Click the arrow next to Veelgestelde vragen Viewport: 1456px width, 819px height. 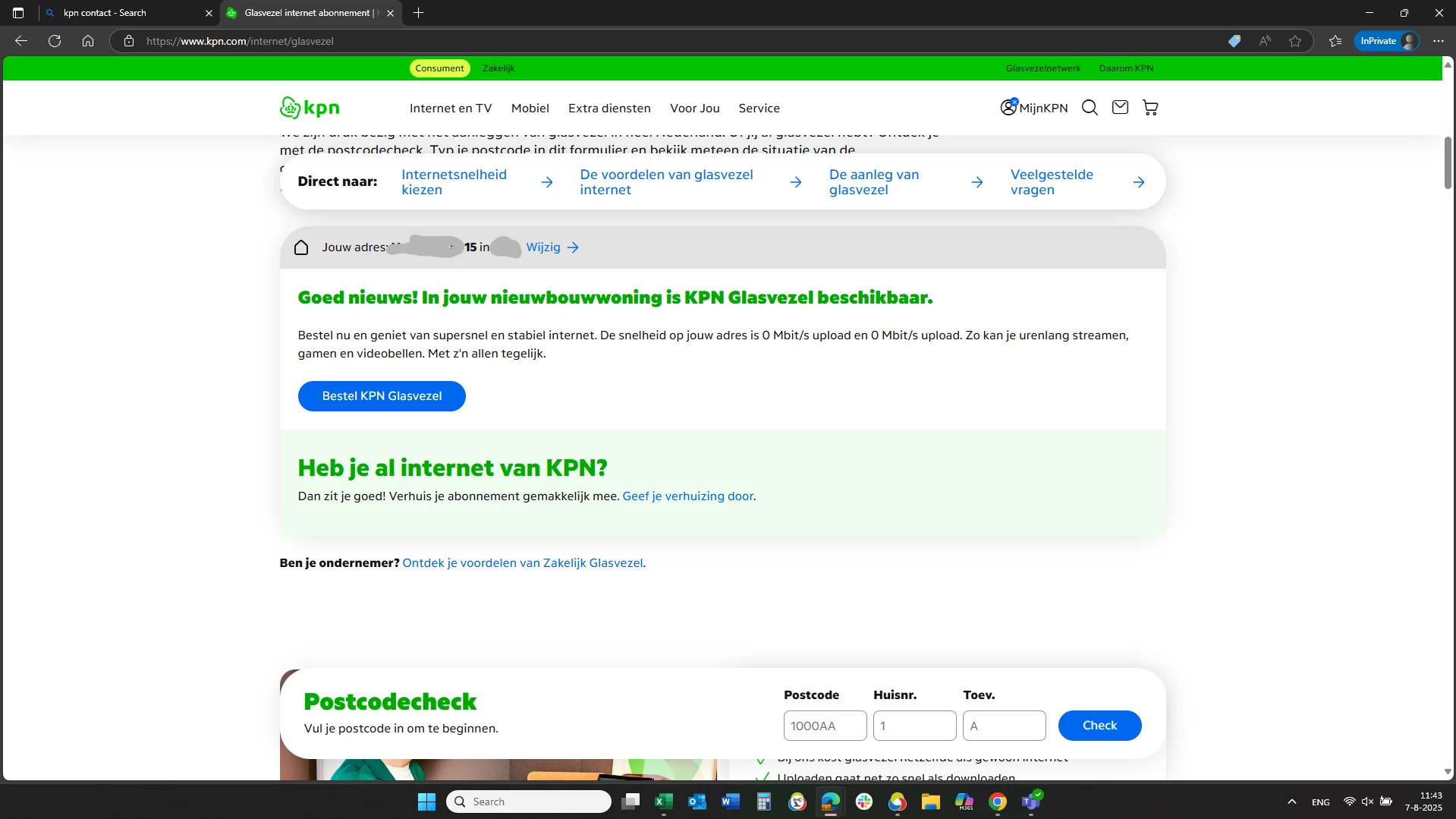[x=1138, y=182]
